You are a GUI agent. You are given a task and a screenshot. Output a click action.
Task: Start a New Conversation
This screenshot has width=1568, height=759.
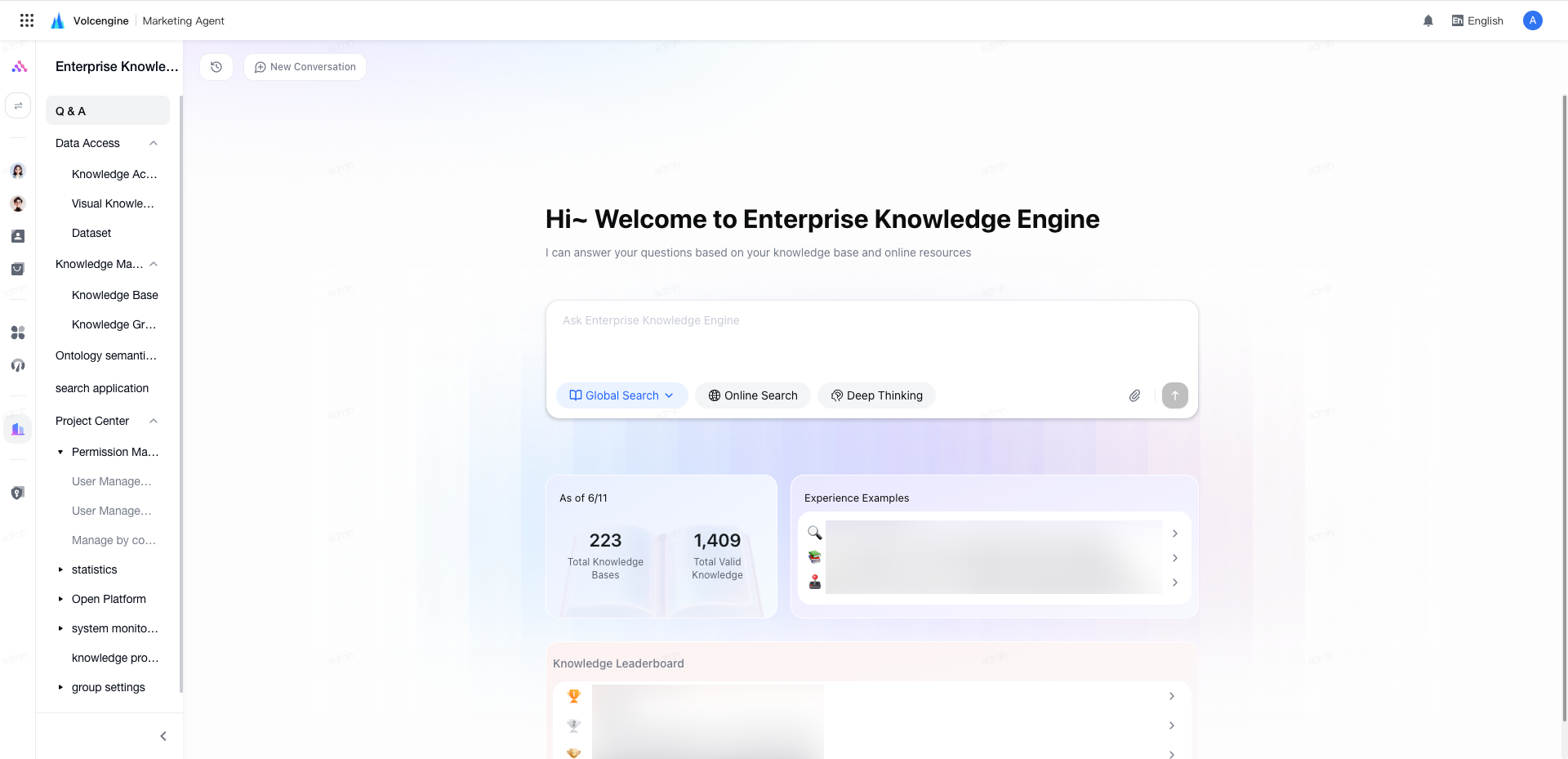305,67
